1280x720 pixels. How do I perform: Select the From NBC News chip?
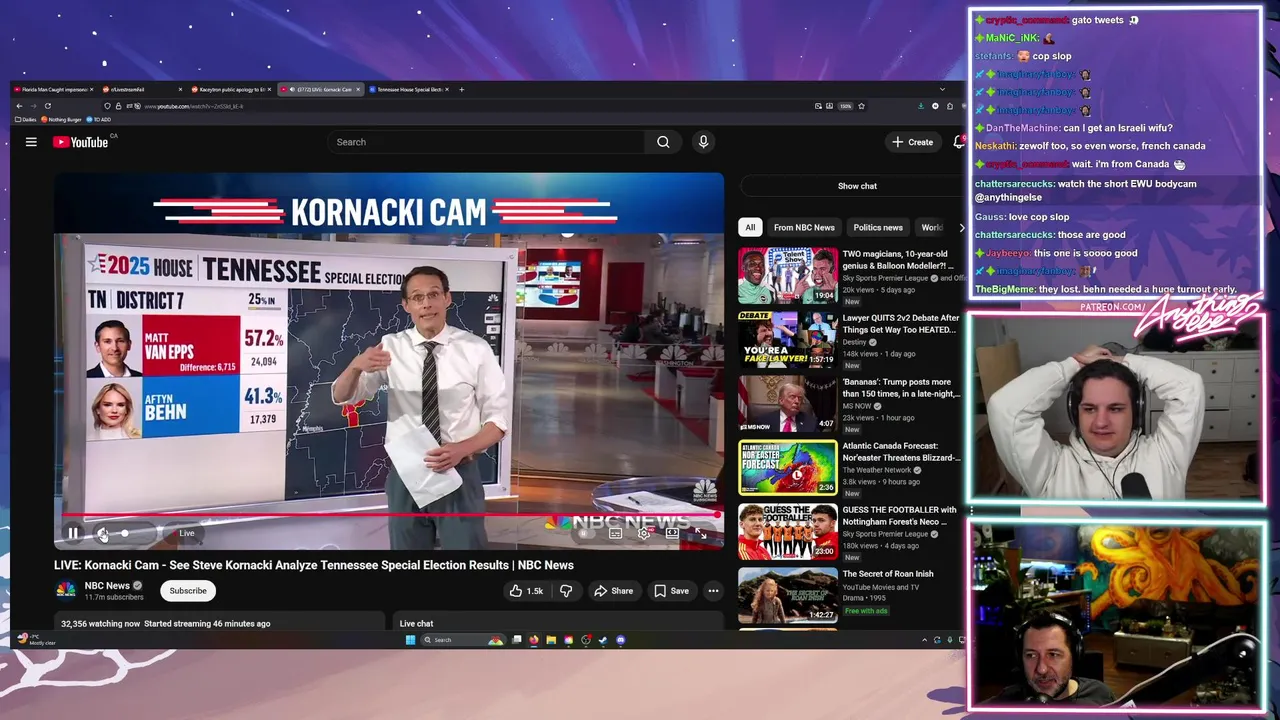tap(804, 227)
